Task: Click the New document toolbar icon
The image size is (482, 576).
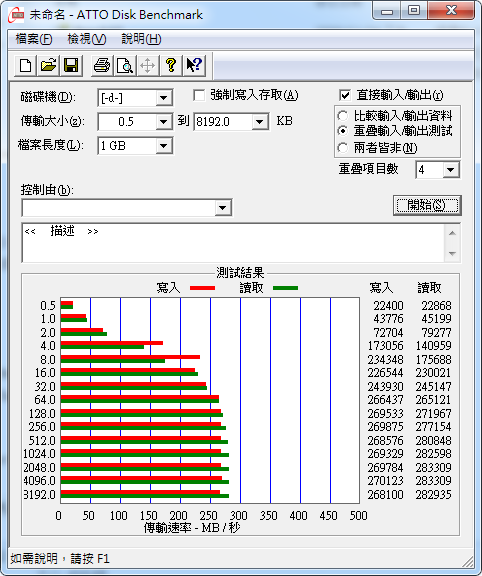Action: coord(25,66)
